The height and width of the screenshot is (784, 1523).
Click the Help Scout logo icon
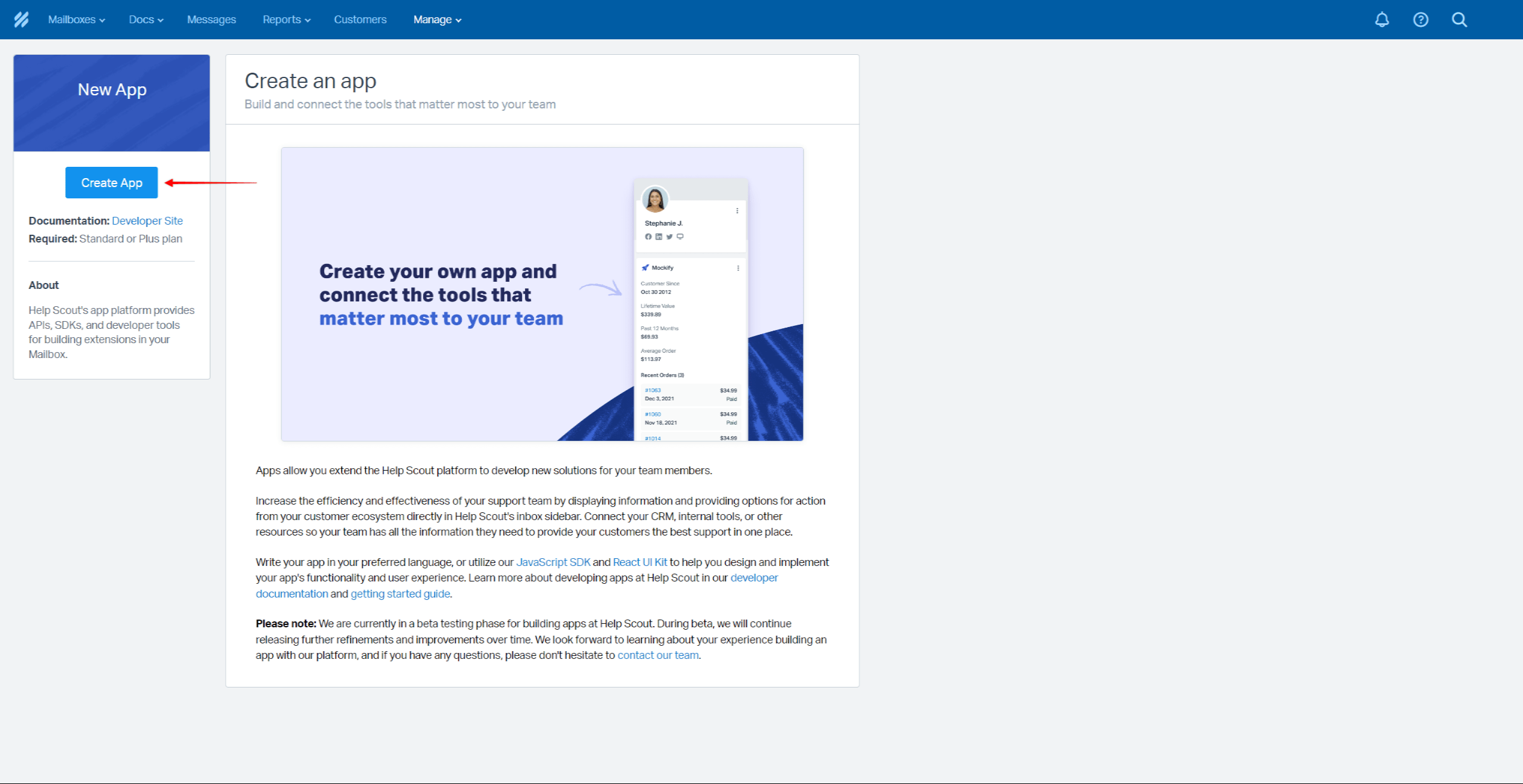21,19
